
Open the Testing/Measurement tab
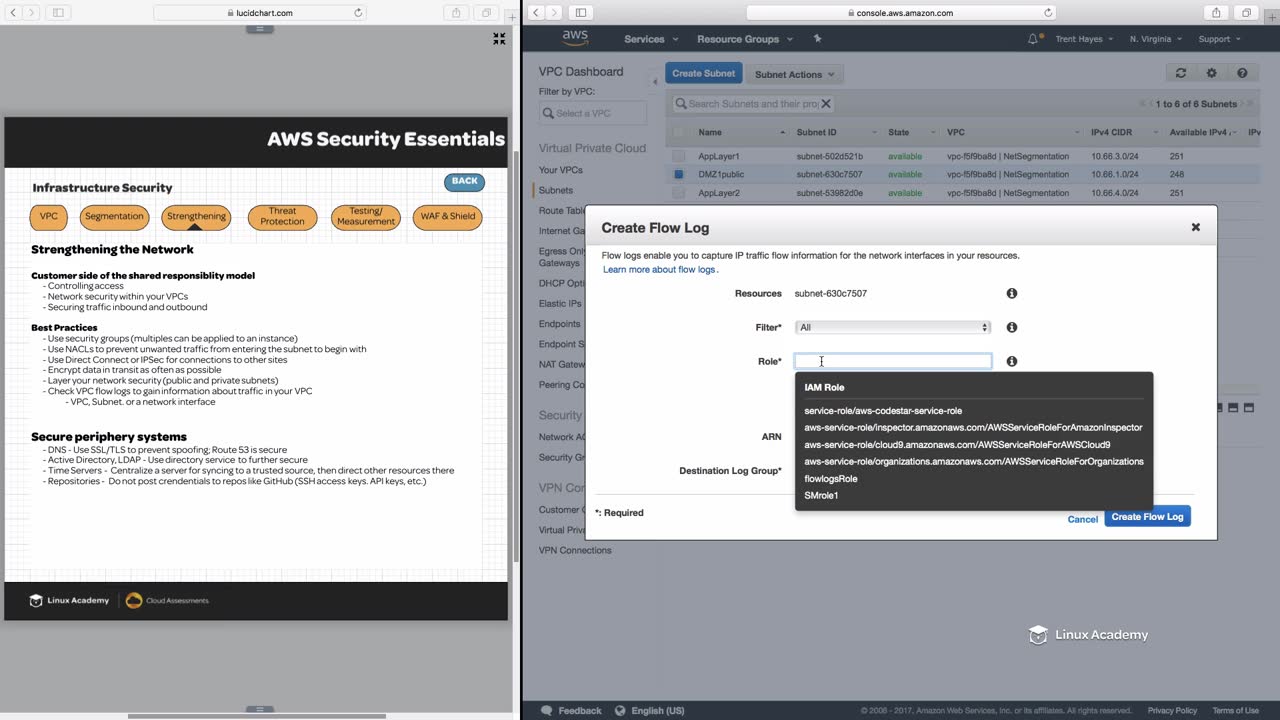(x=366, y=216)
